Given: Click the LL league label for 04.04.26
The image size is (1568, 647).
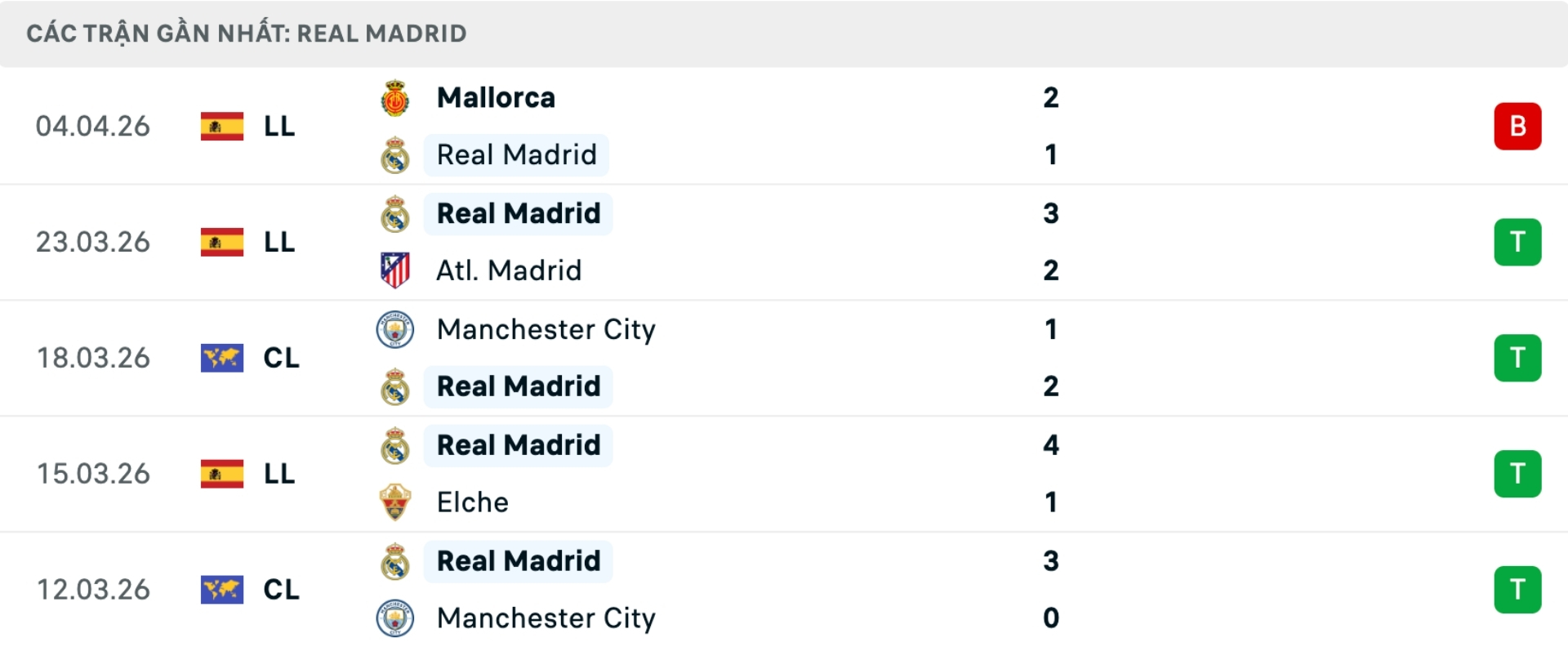Looking at the screenshot, I should click(x=279, y=127).
